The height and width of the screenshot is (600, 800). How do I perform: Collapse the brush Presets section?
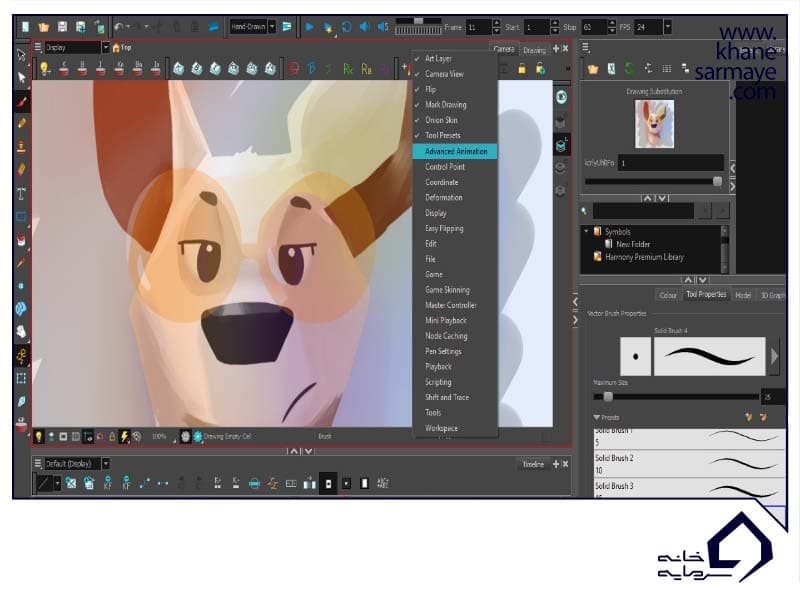596,417
